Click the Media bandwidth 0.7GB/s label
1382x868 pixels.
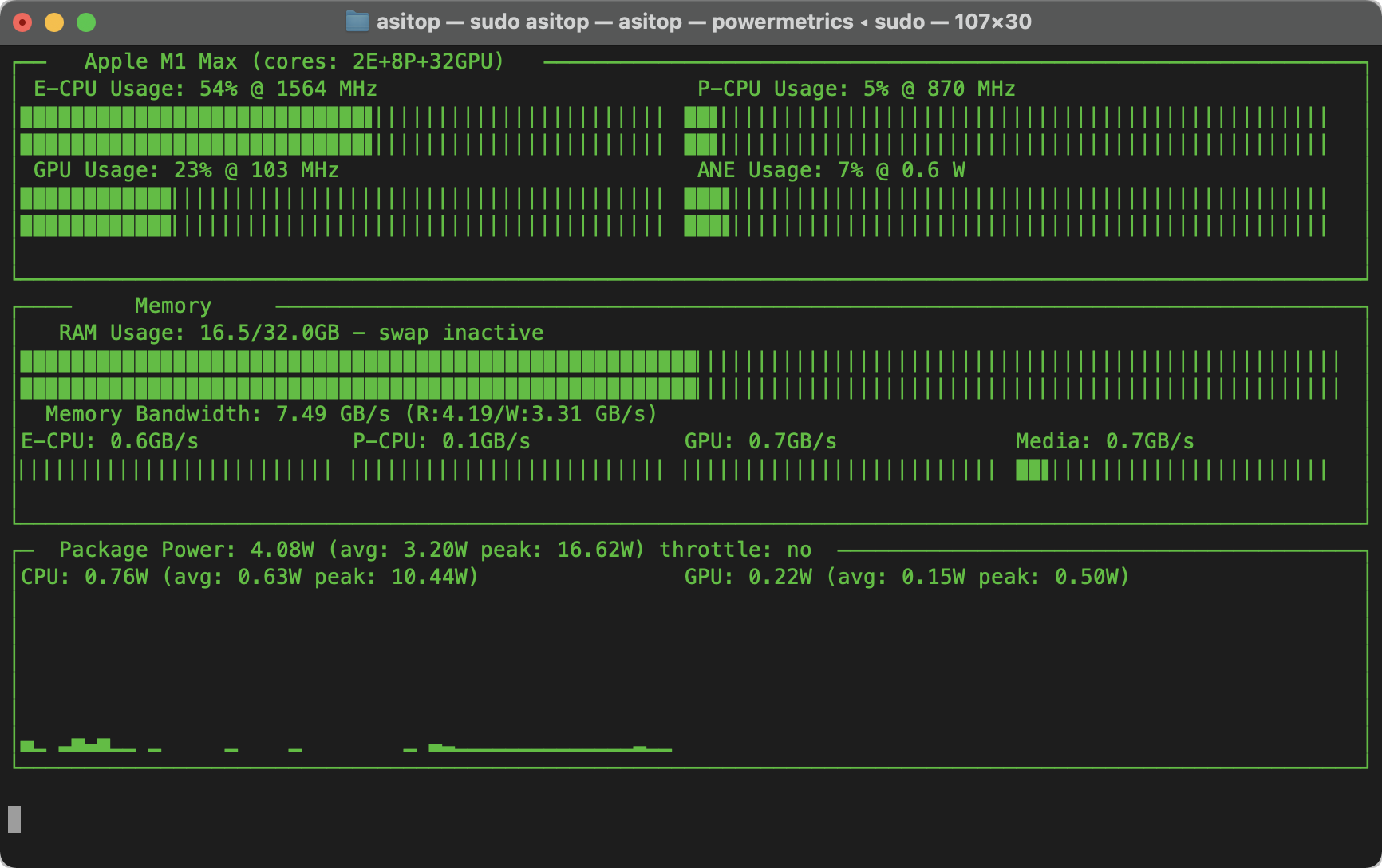(1104, 441)
